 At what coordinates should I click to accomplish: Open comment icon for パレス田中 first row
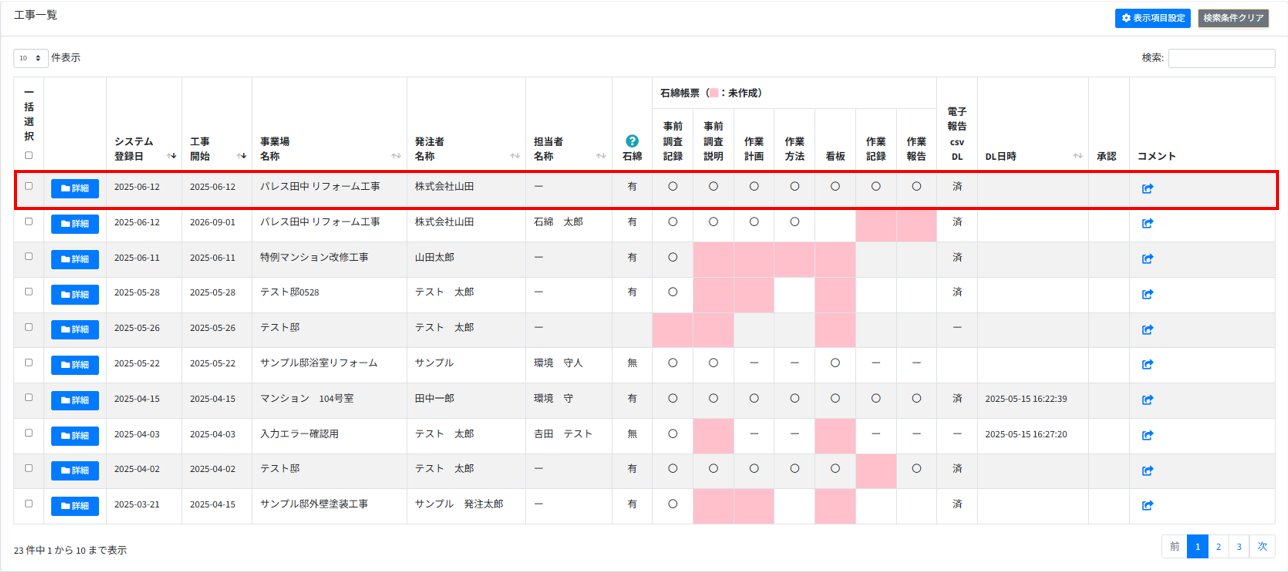click(x=1147, y=188)
